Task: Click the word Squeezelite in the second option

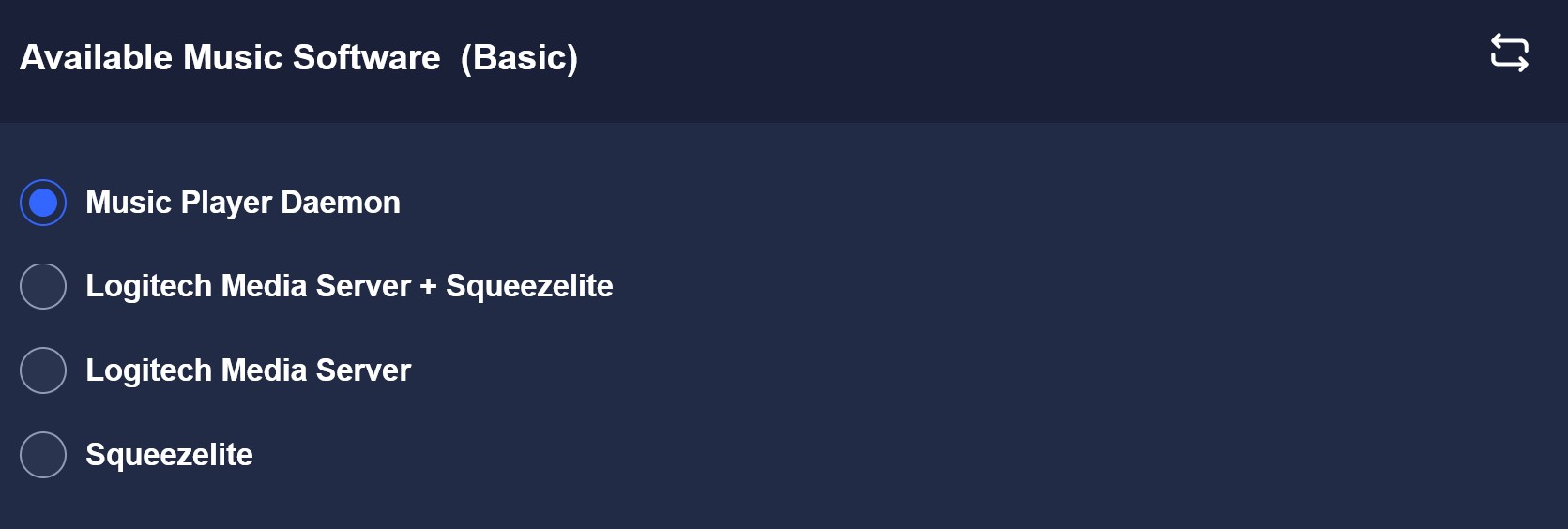Action: [529, 286]
